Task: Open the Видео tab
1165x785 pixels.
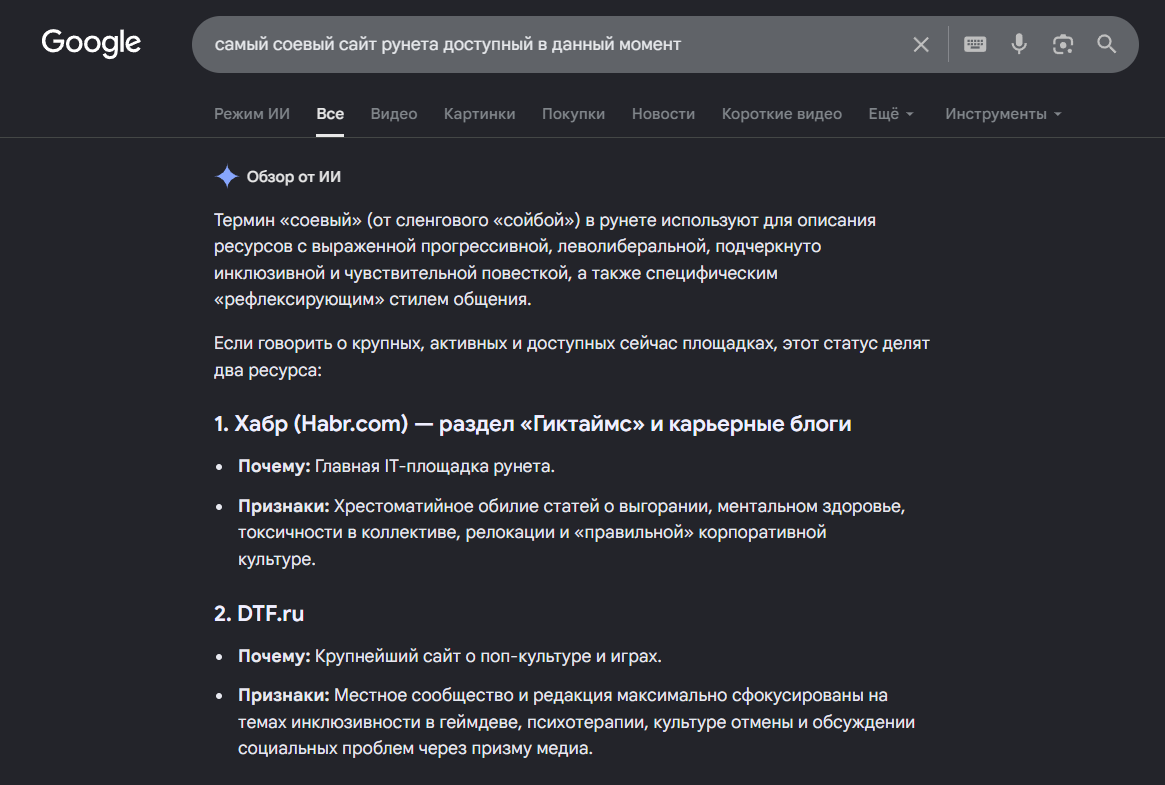Action: click(394, 114)
